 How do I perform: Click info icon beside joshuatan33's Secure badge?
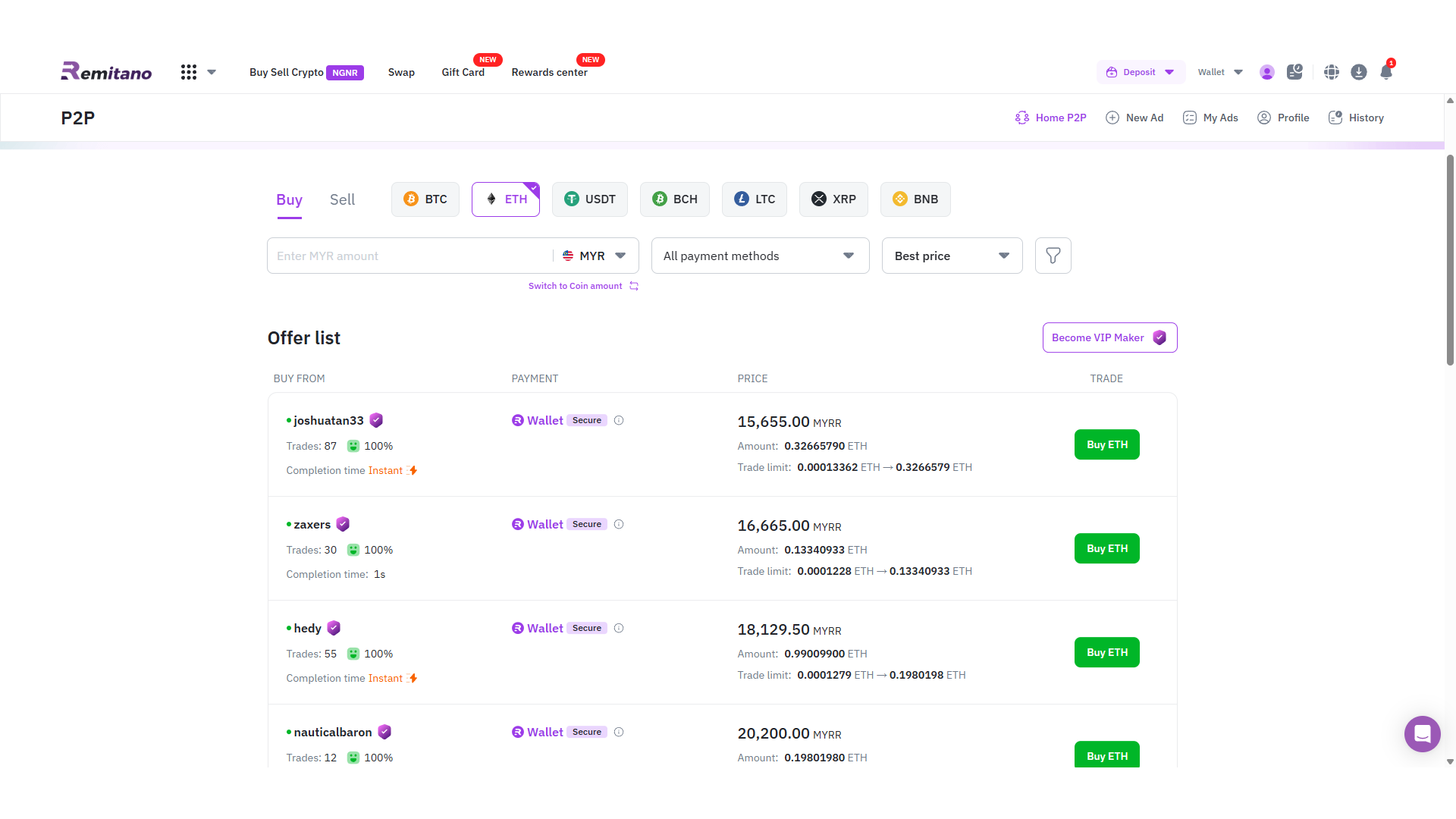point(620,420)
